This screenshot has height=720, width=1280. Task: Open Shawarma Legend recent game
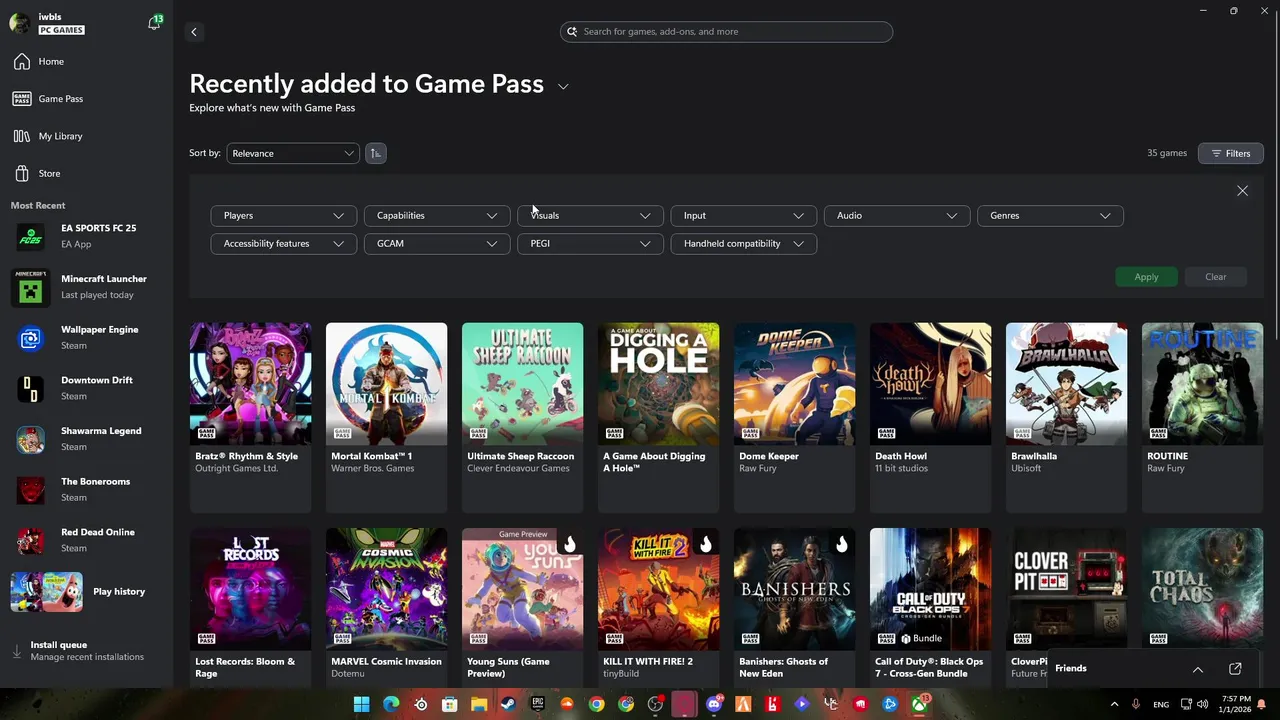(86, 439)
